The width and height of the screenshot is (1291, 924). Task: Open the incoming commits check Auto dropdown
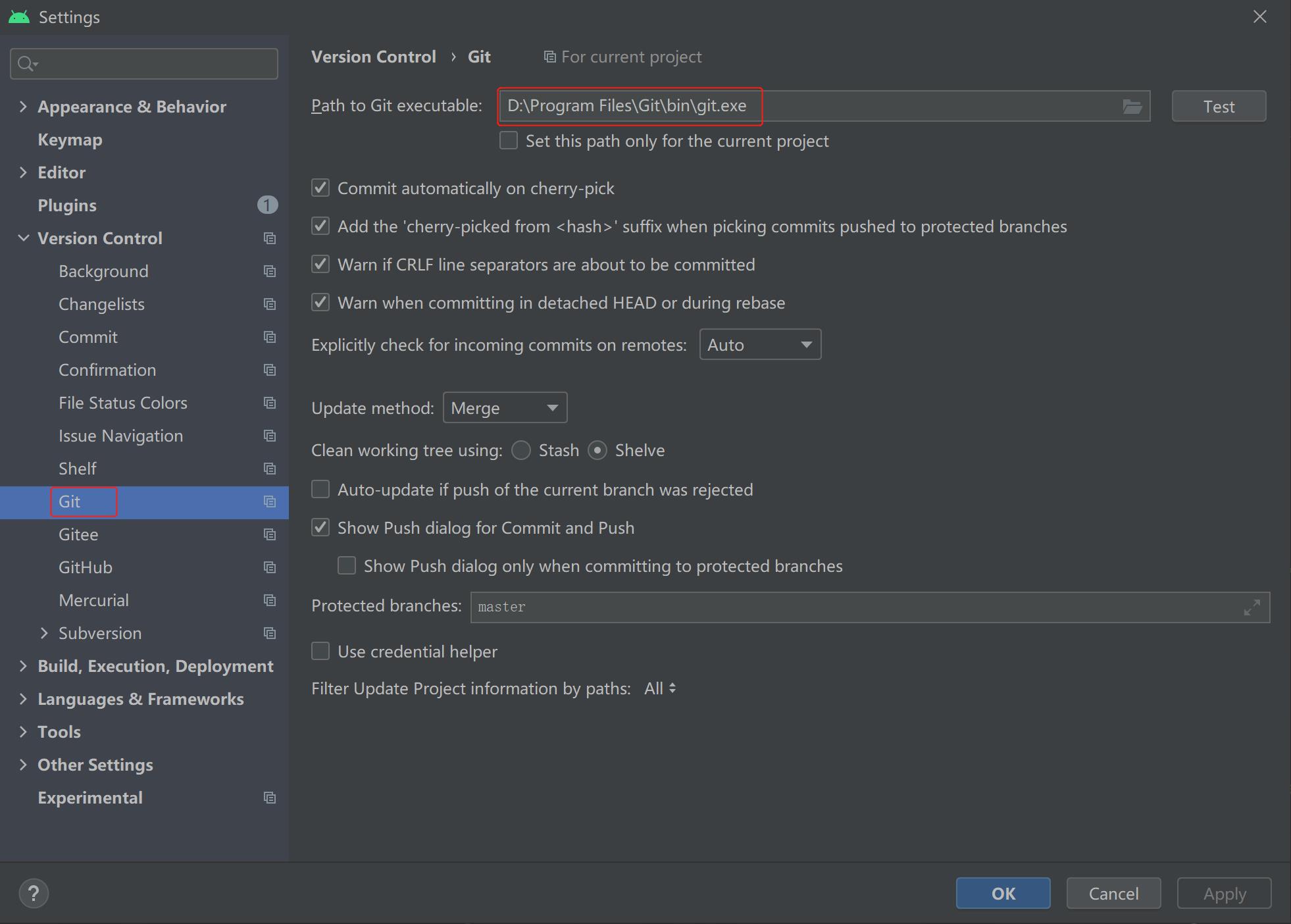point(760,345)
